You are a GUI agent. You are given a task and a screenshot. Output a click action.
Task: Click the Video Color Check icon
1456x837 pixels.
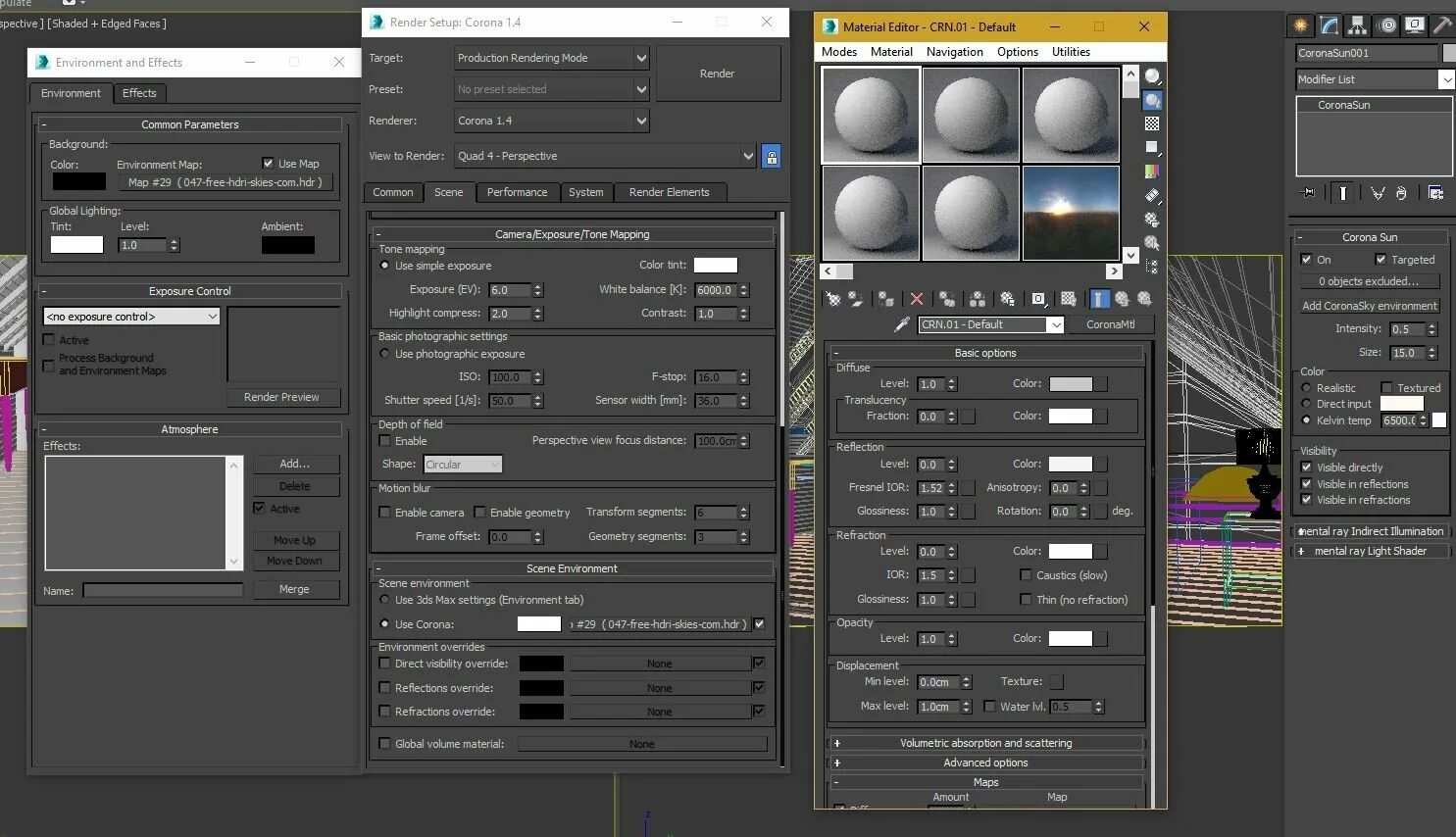click(1152, 172)
